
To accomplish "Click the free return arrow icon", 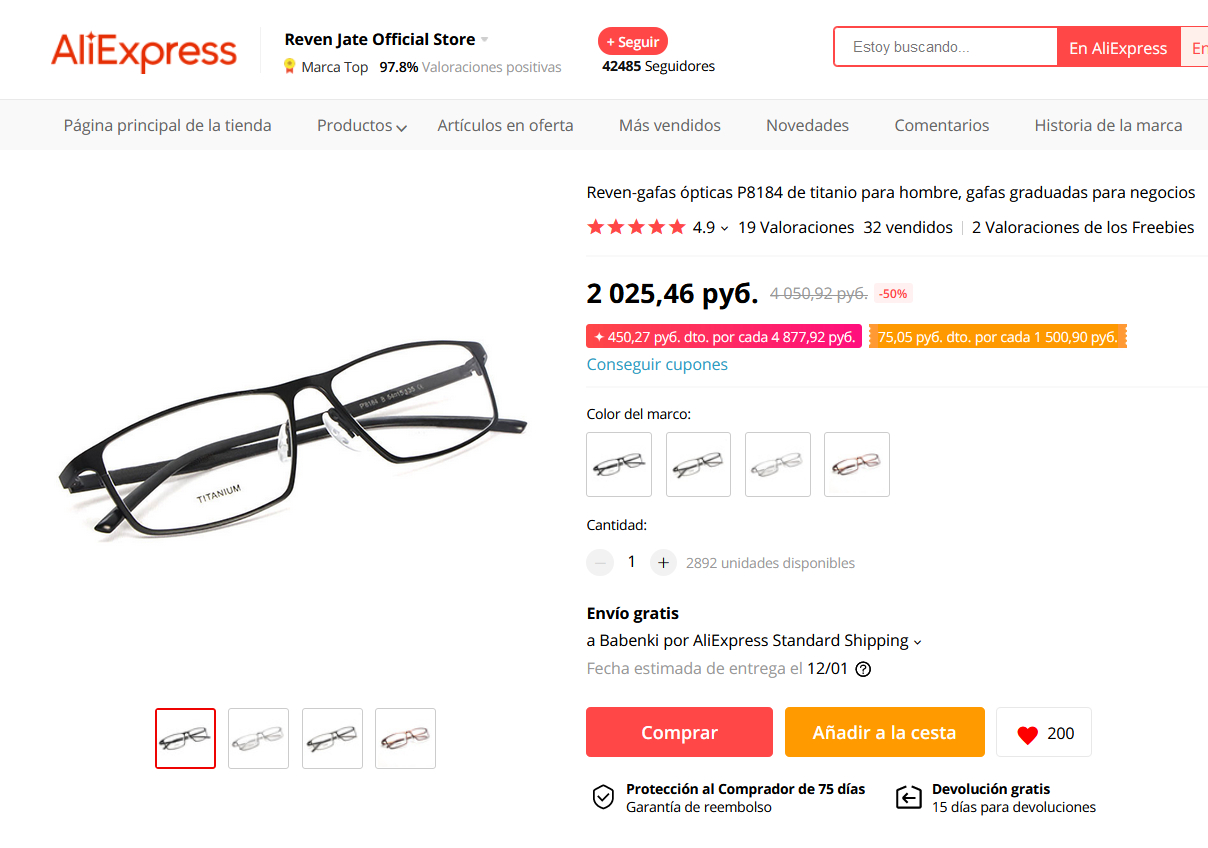I will coord(908,797).
